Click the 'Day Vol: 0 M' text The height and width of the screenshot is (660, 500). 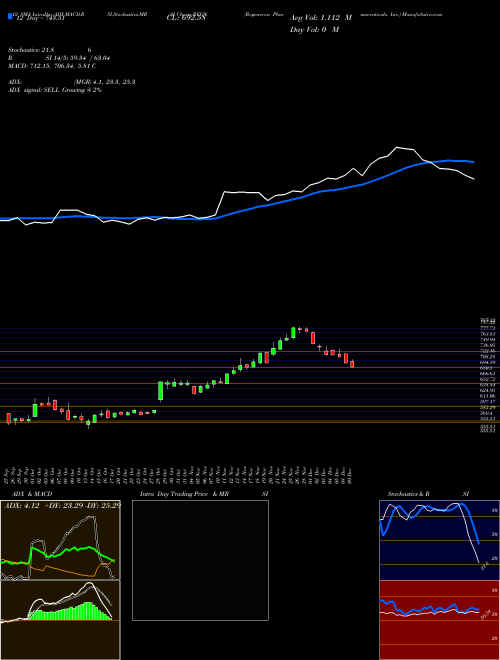coord(314,30)
